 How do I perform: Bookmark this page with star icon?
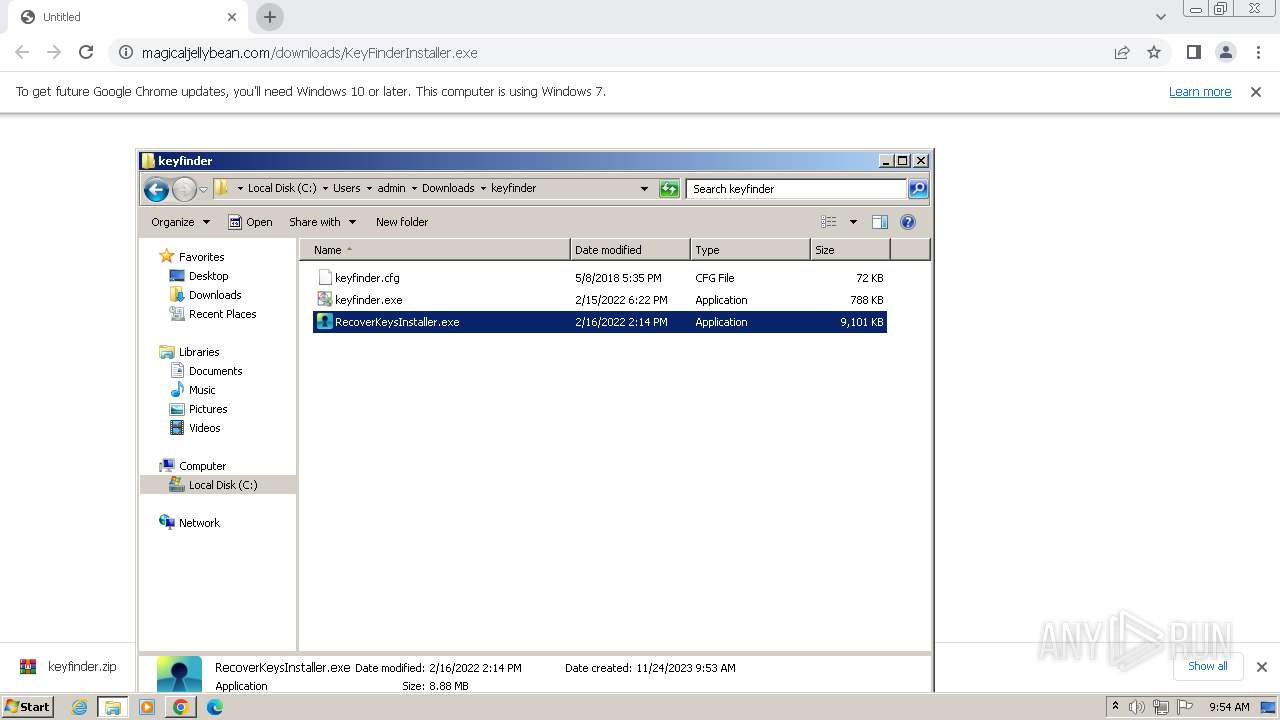pyautogui.click(x=1154, y=52)
